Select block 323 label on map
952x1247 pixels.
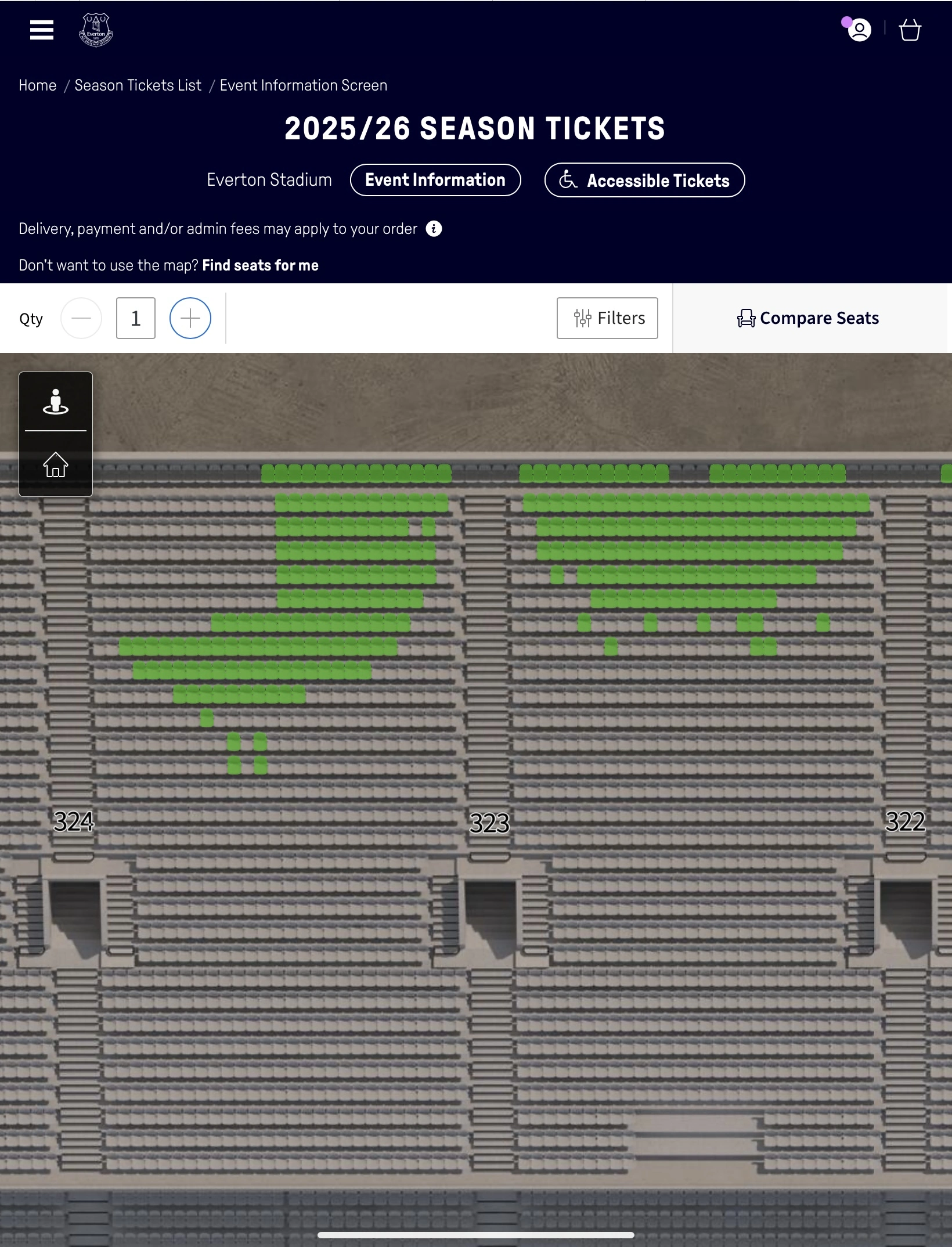(x=489, y=823)
